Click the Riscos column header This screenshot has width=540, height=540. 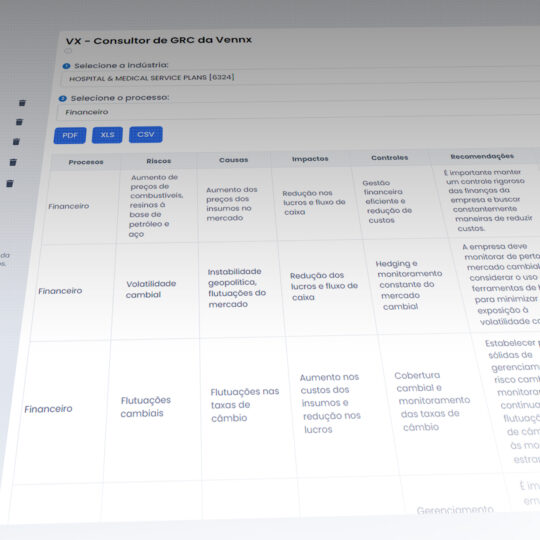point(158,161)
